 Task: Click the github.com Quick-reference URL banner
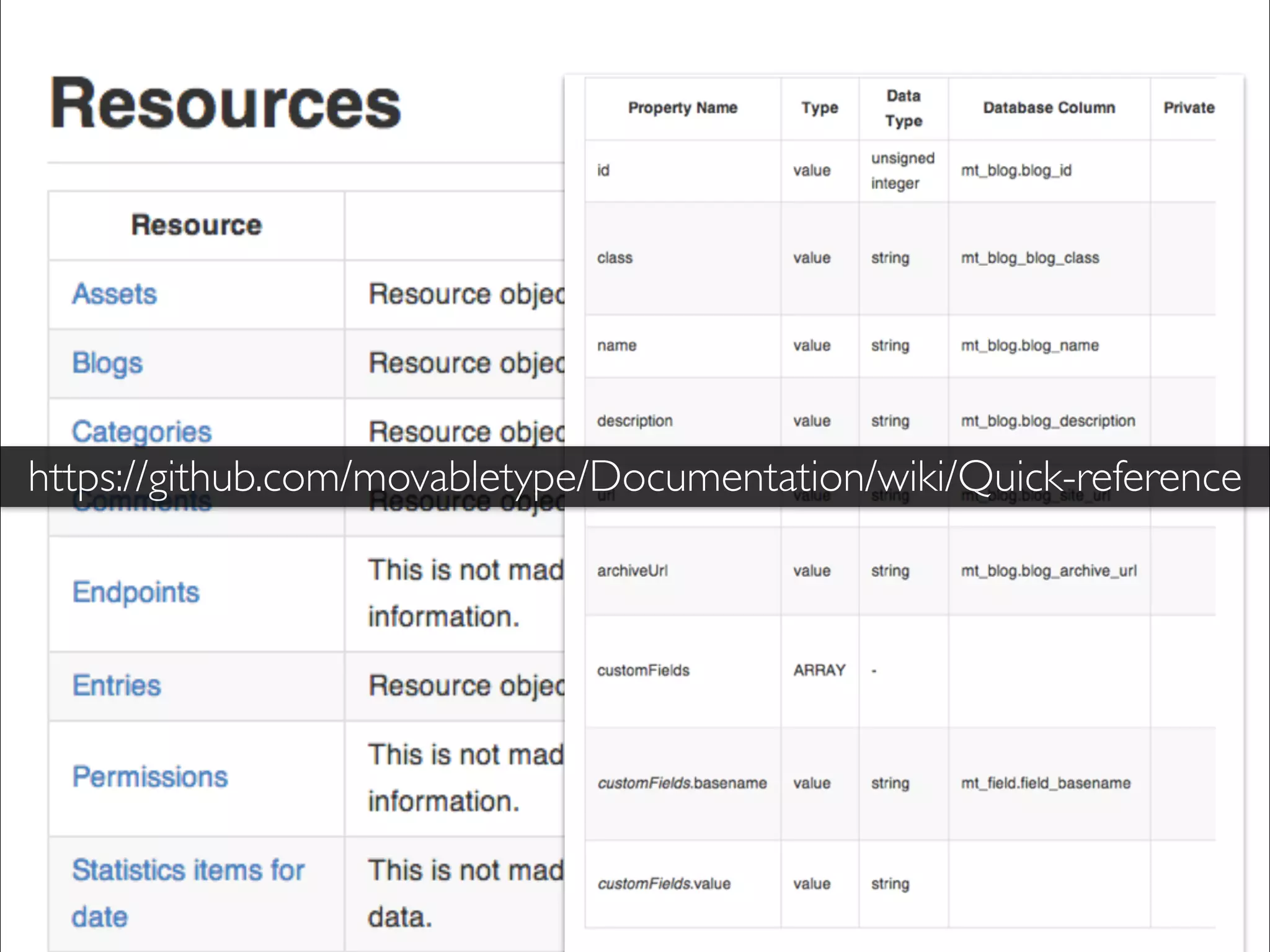(x=635, y=477)
